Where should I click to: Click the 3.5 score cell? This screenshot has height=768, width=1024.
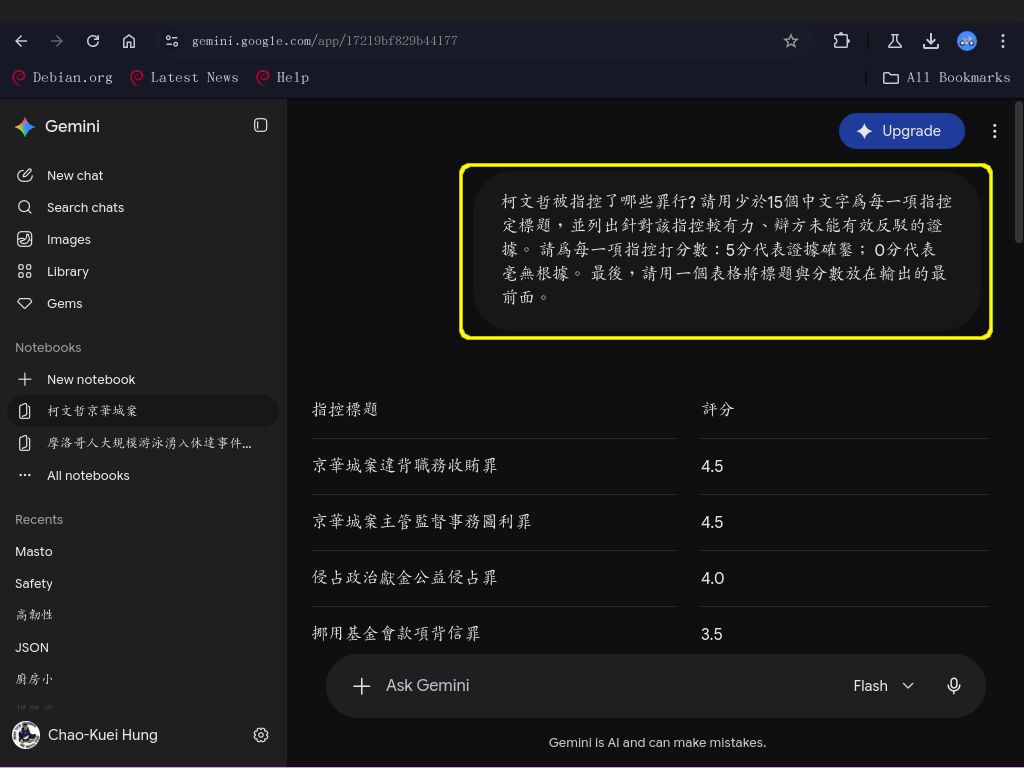(x=712, y=635)
